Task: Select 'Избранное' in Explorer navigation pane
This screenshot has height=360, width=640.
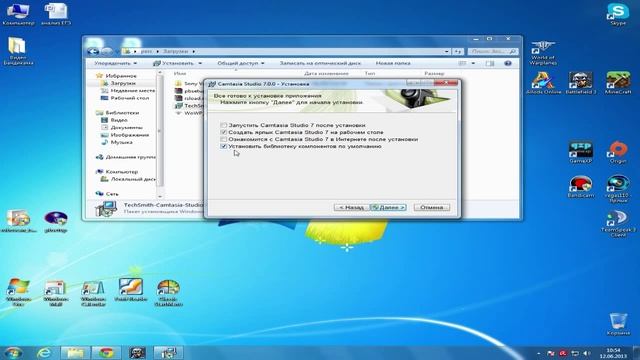Action: [121, 76]
